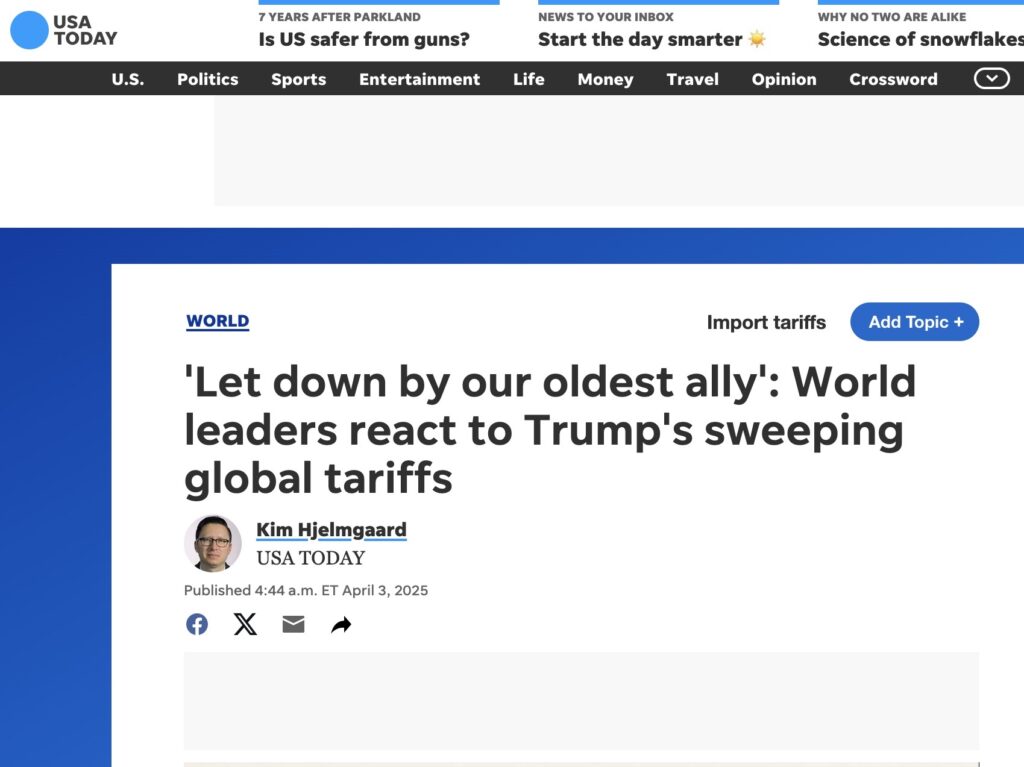
Task: Read 'Is US safer from guns?' story
Action: [x=364, y=40]
